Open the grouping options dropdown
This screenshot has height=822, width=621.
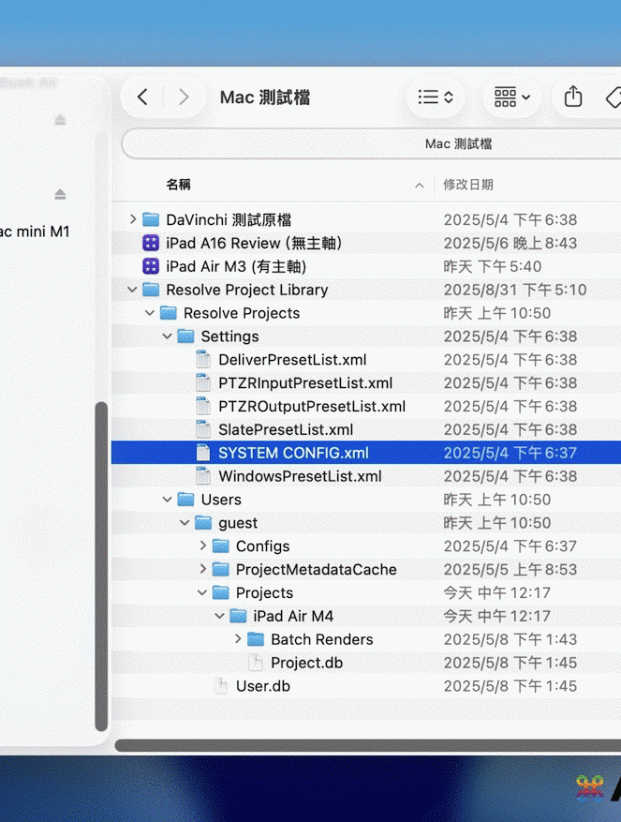(512, 97)
